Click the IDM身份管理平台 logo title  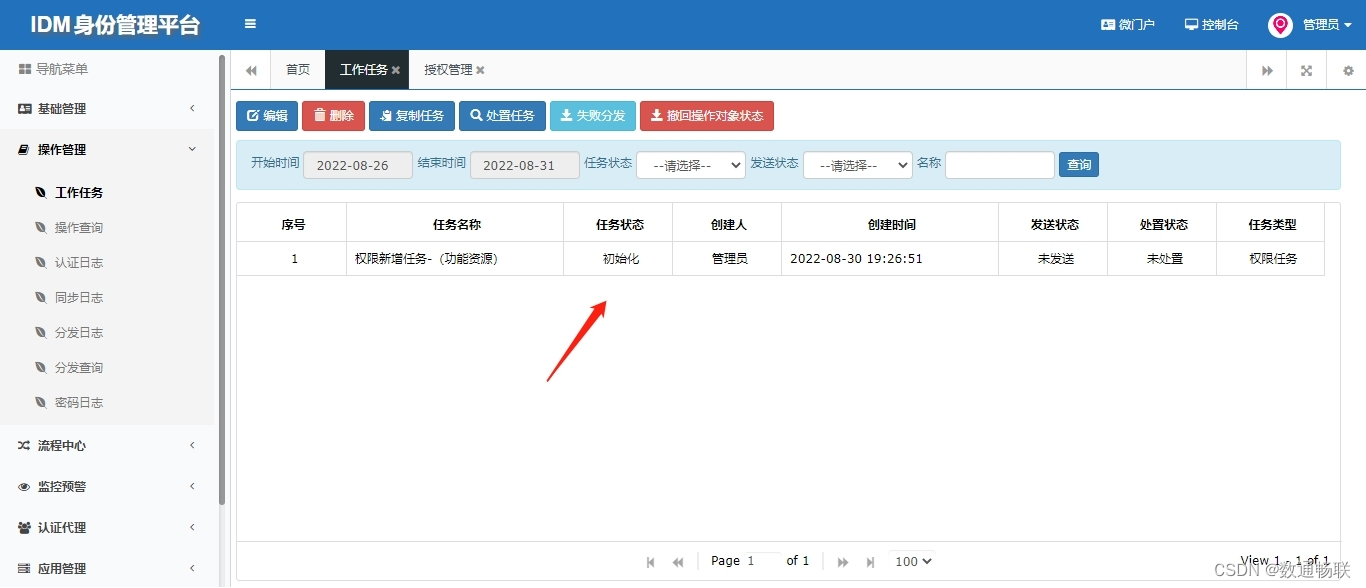(x=115, y=25)
